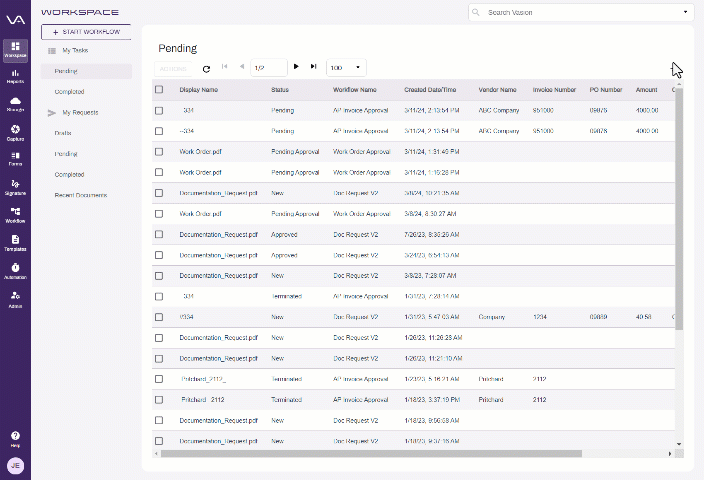
Task: Click the horizontal scrollbar thumb
Action: (x=371, y=454)
